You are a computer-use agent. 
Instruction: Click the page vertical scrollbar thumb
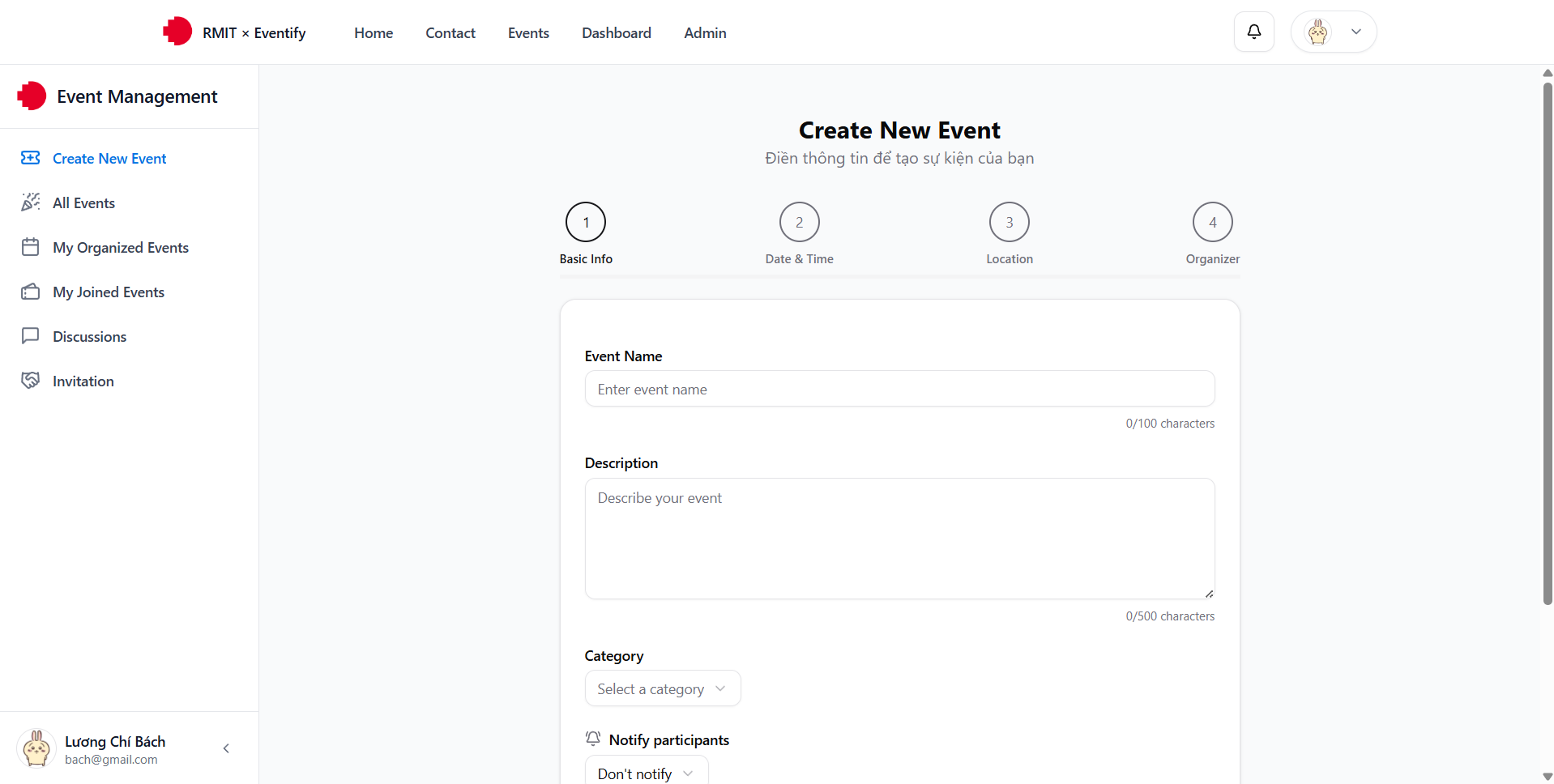(1548, 340)
